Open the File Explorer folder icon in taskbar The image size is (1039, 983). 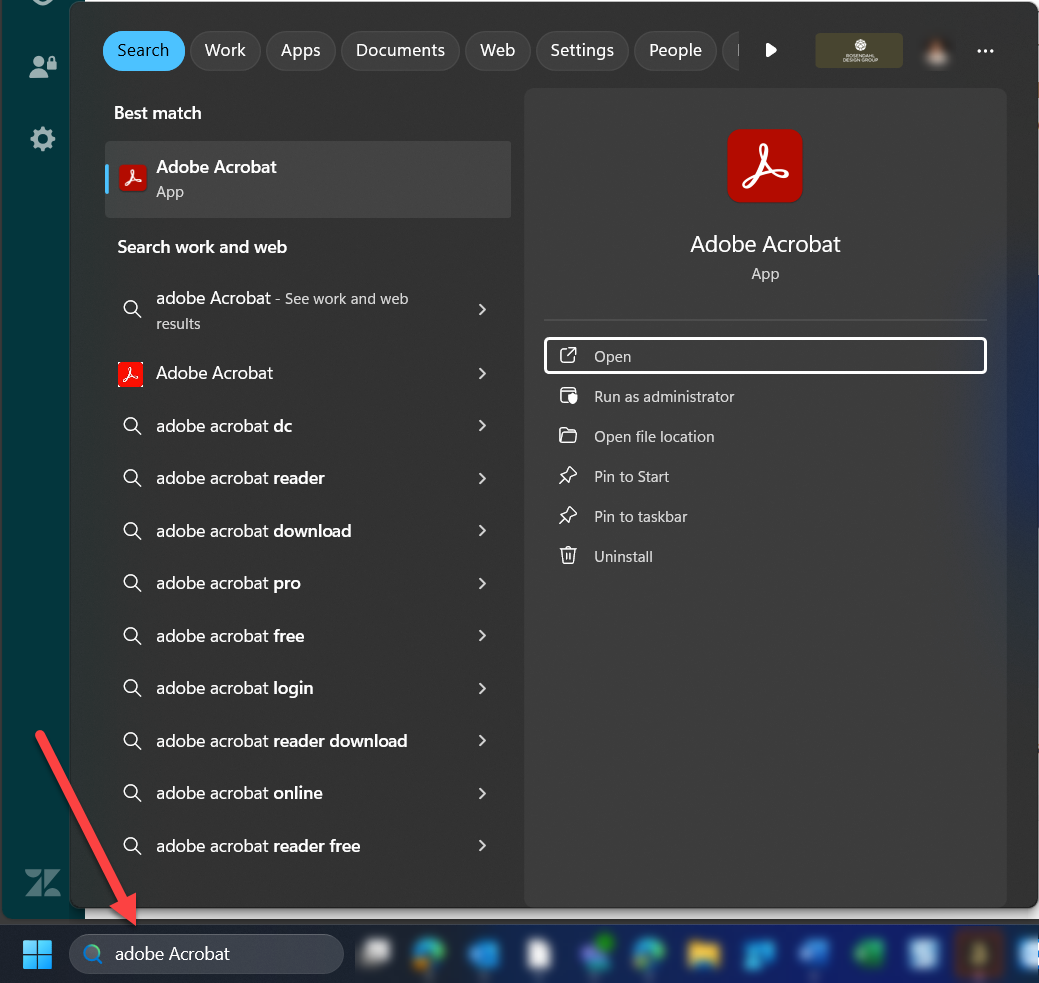pyautogui.click(x=702, y=954)
